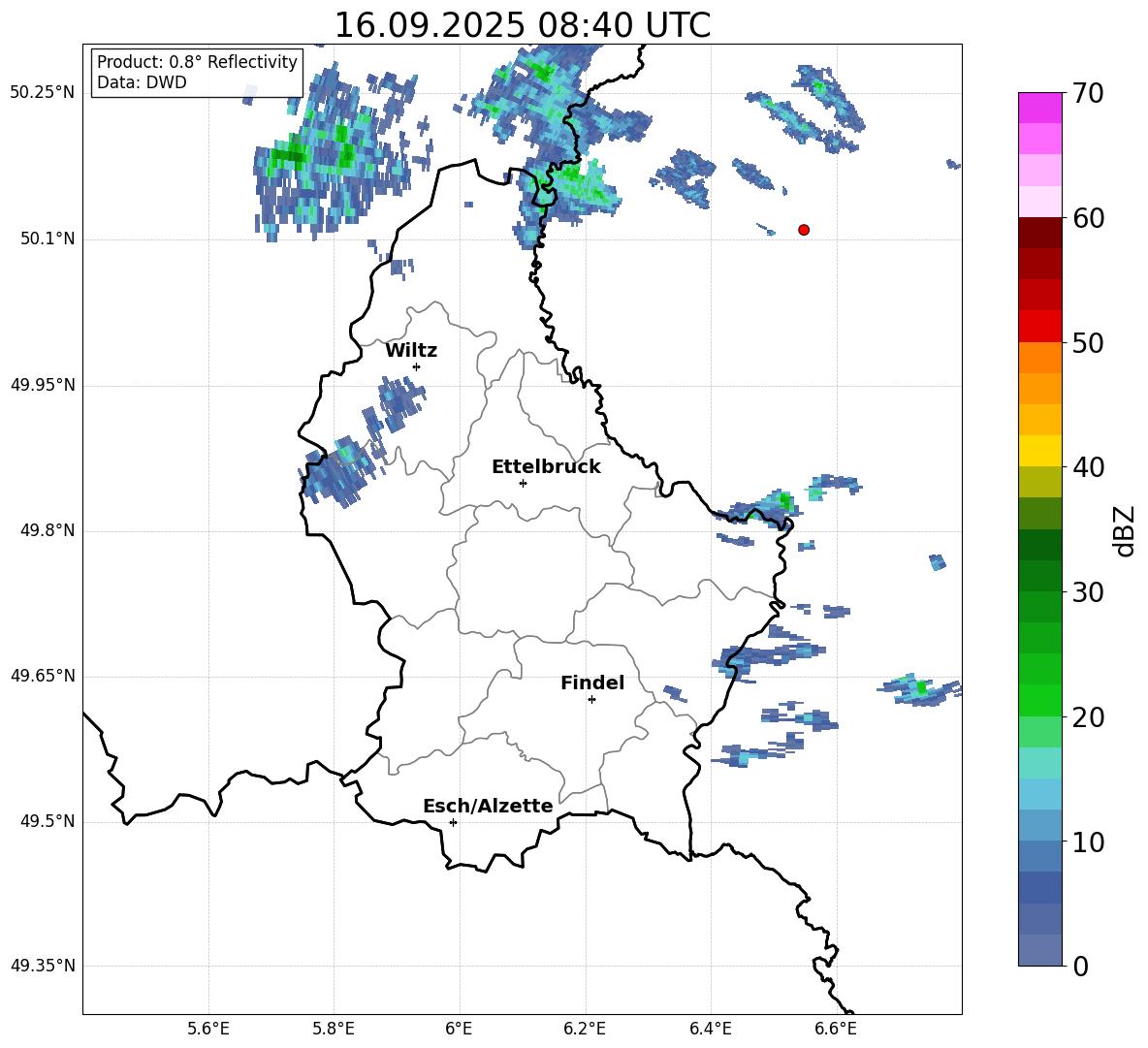The height and width of the screenshot is (1048, 1148).
Task: Click the 49.65°N latitude label
Action: (x=43, y=675)
